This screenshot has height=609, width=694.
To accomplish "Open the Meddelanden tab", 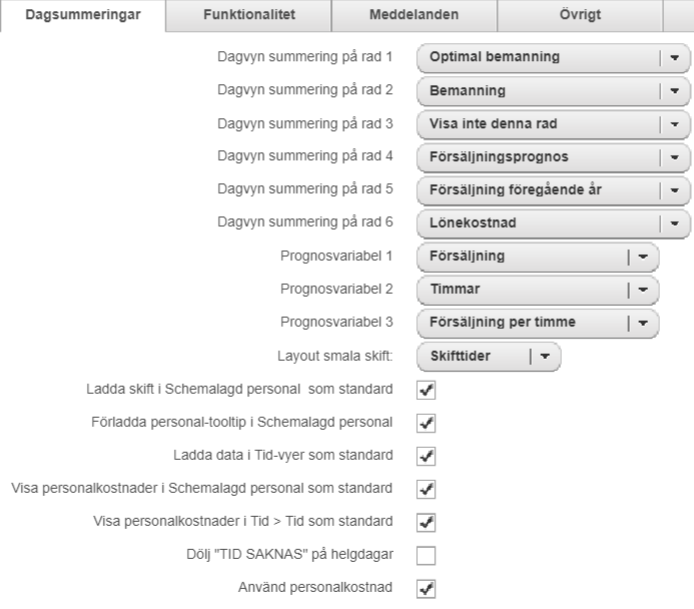I will [414, 15].
